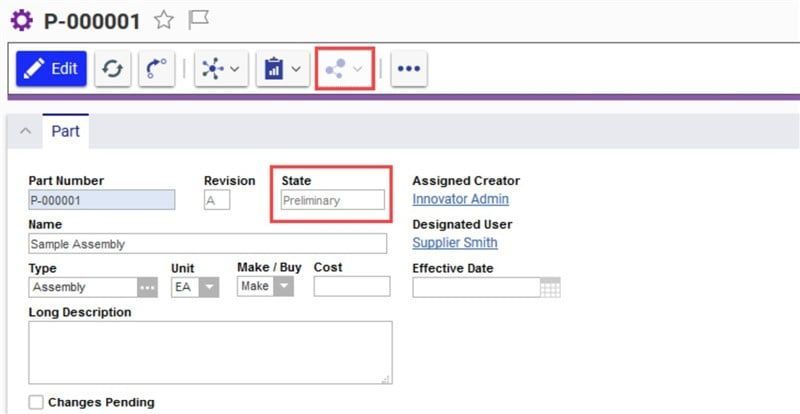Open the Innovator Admin link
Image resolution: width=800 pixels, height=414 pixels.
[x=460, y=199]
